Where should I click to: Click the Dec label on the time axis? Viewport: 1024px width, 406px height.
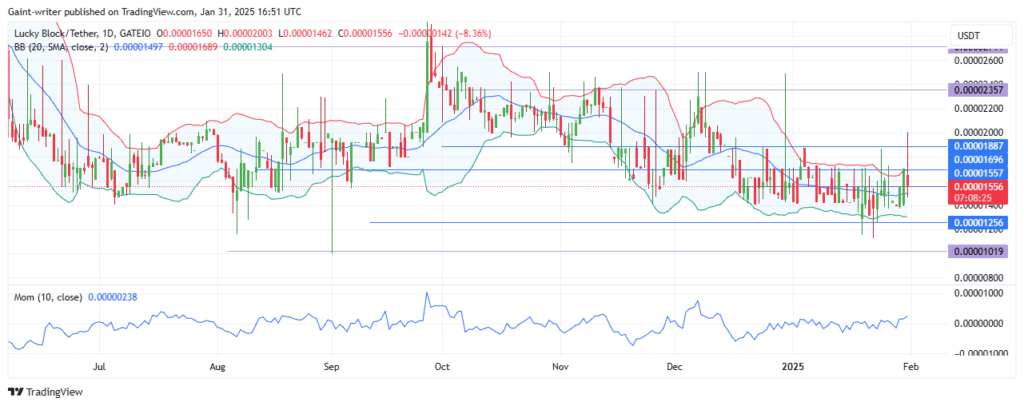(673, 367)
